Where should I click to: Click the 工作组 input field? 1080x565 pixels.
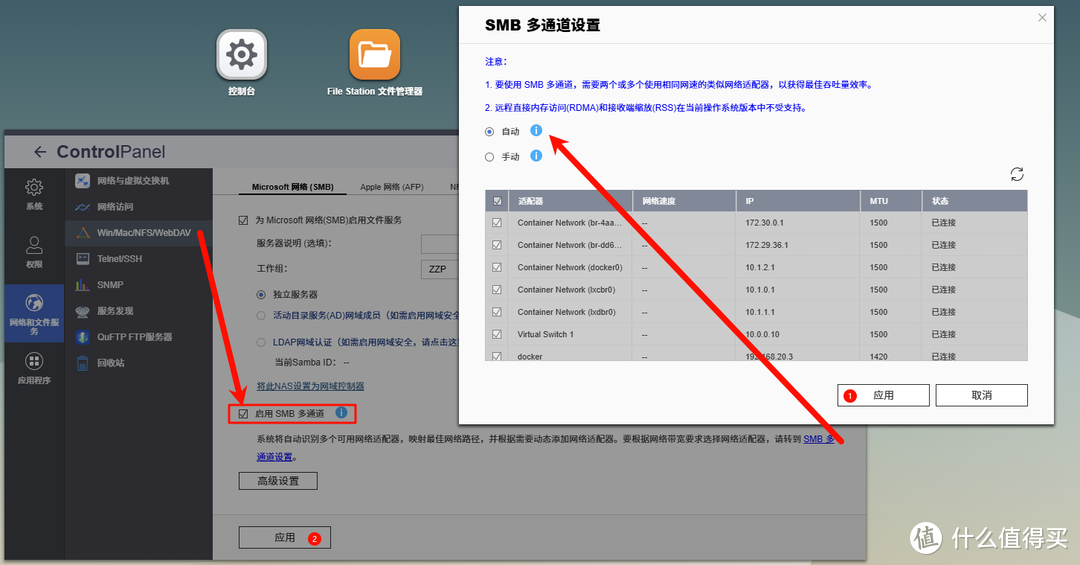click(x=438, y=269)
